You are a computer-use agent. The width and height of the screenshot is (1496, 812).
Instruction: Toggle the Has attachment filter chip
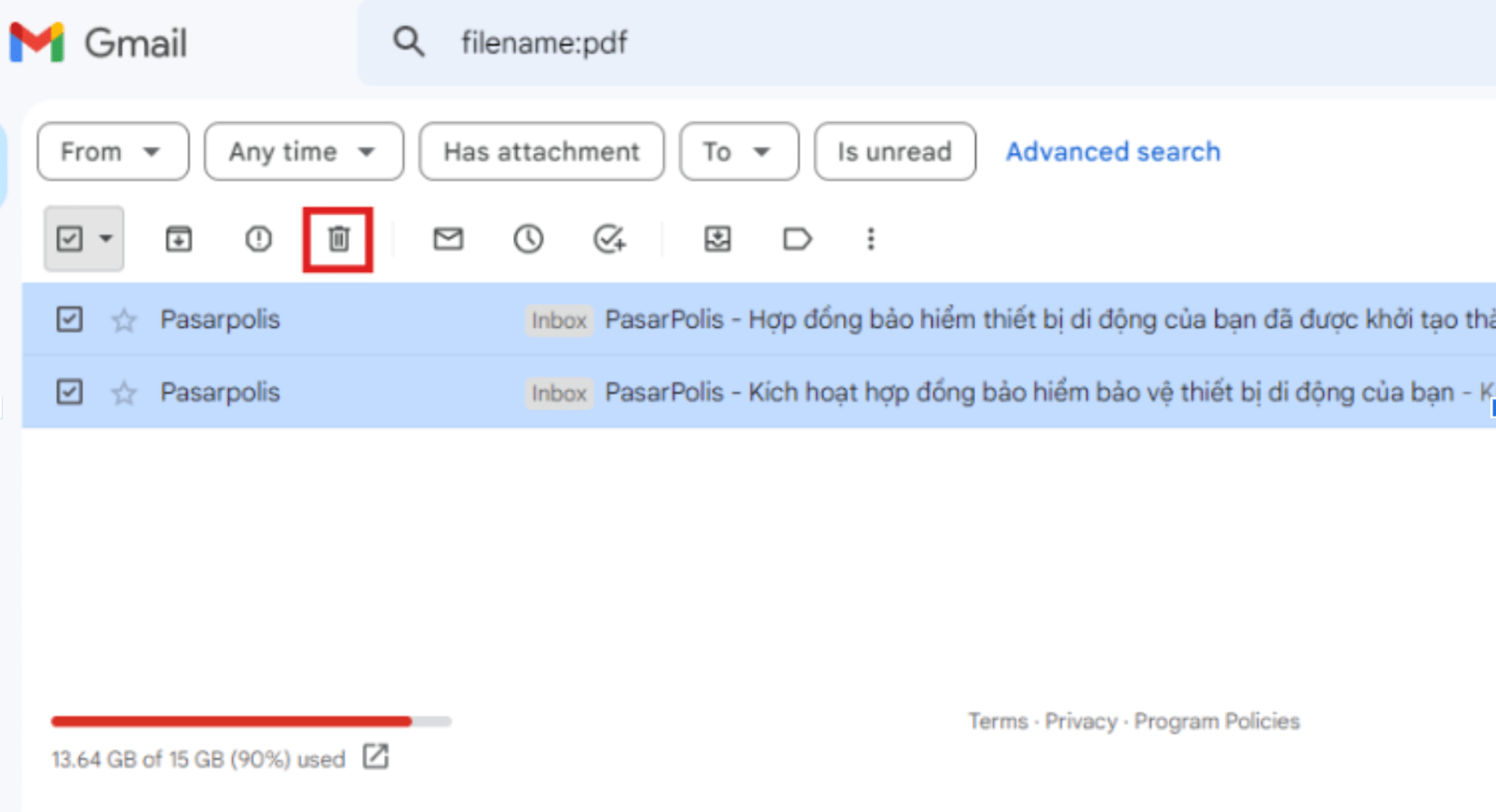point(541,151)
